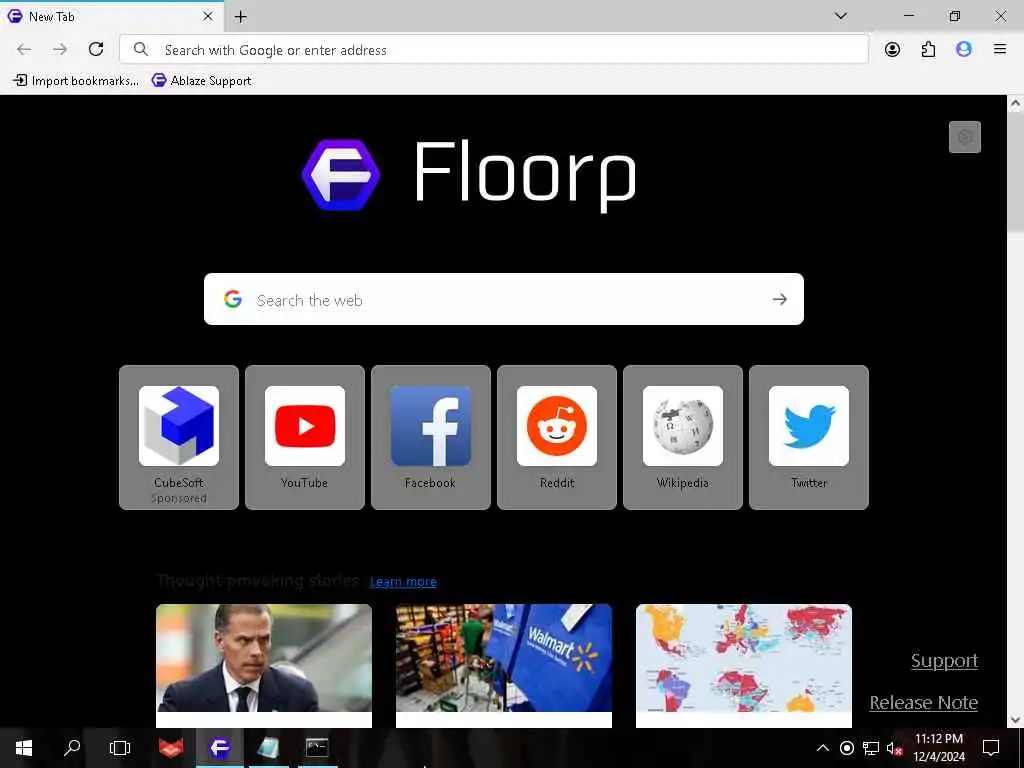The width and height of the screenshot is (1024, 768).
Task: Open the Facebook shortcut tile
Action: point(431,437)
